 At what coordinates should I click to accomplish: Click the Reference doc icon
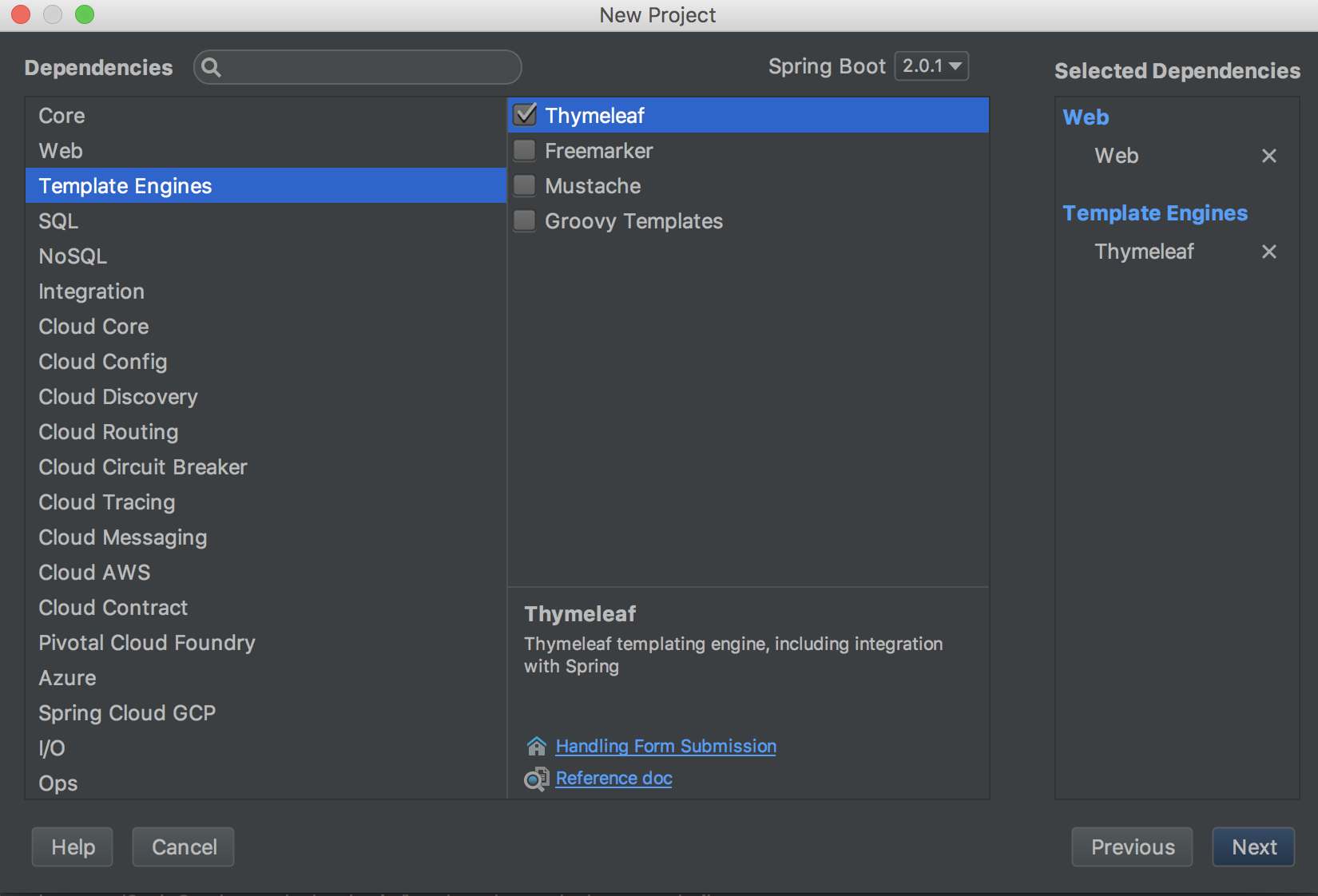537,779
